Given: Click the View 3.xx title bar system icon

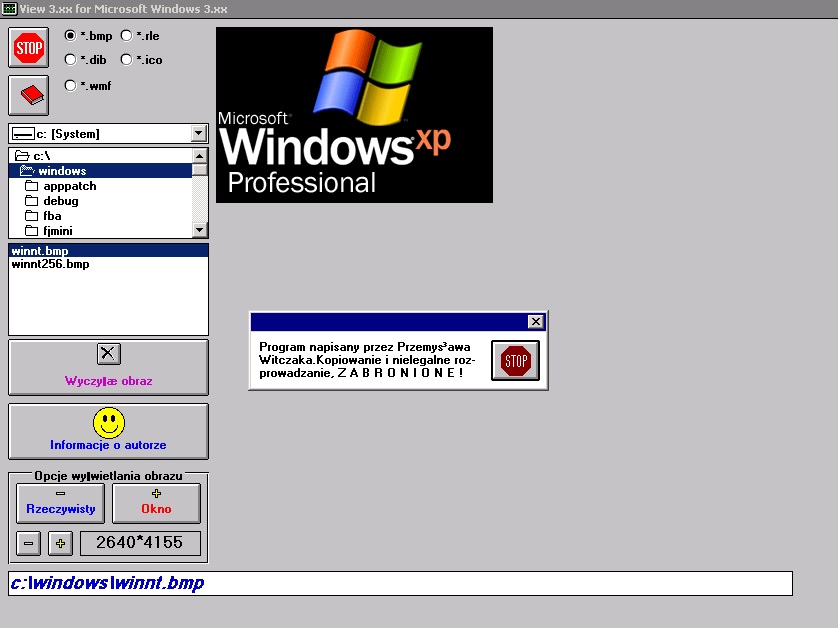Looking at the screenshot, I should (9, 9).
